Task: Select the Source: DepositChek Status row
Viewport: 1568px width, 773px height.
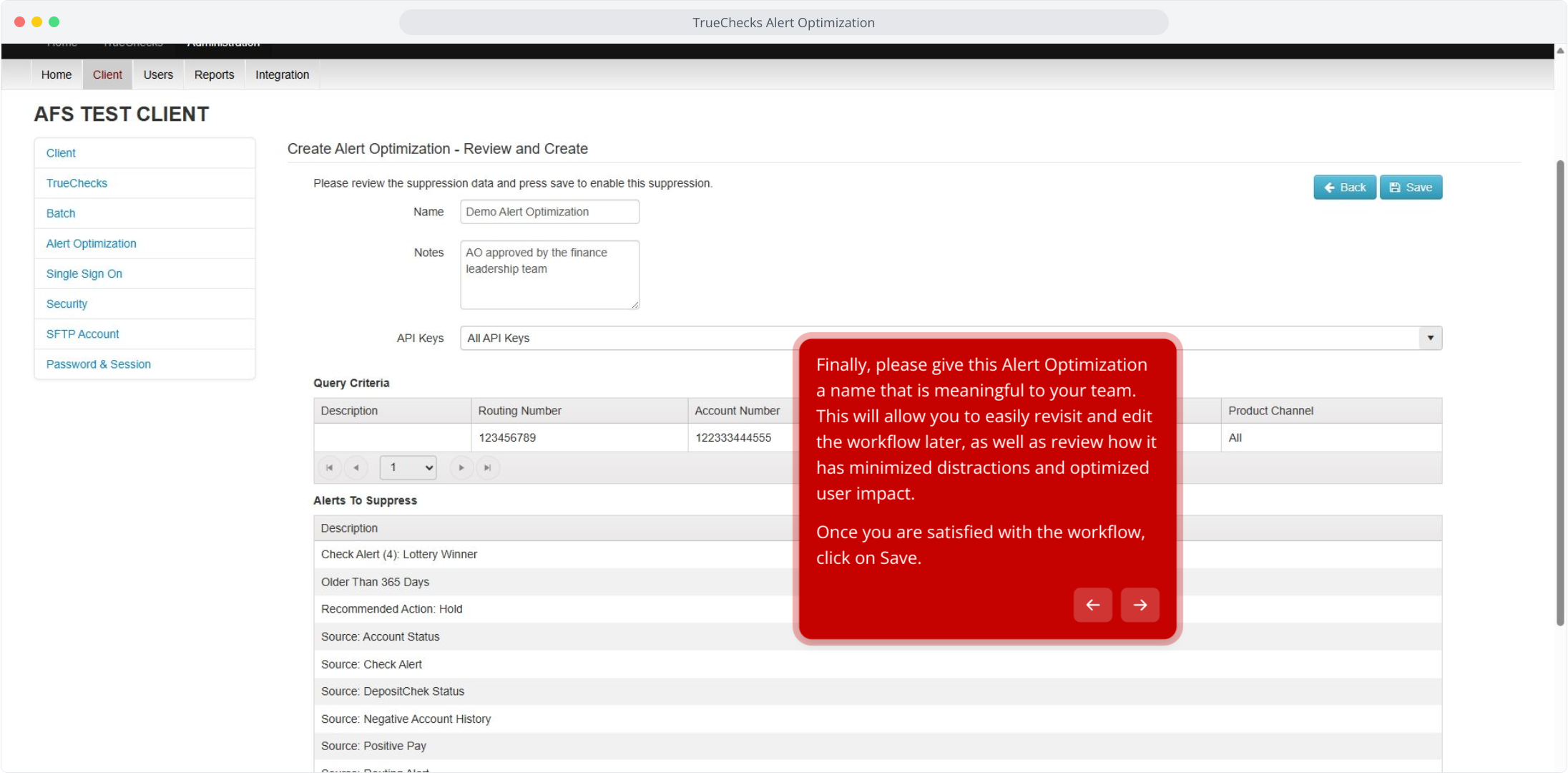Action: point(878,691)
